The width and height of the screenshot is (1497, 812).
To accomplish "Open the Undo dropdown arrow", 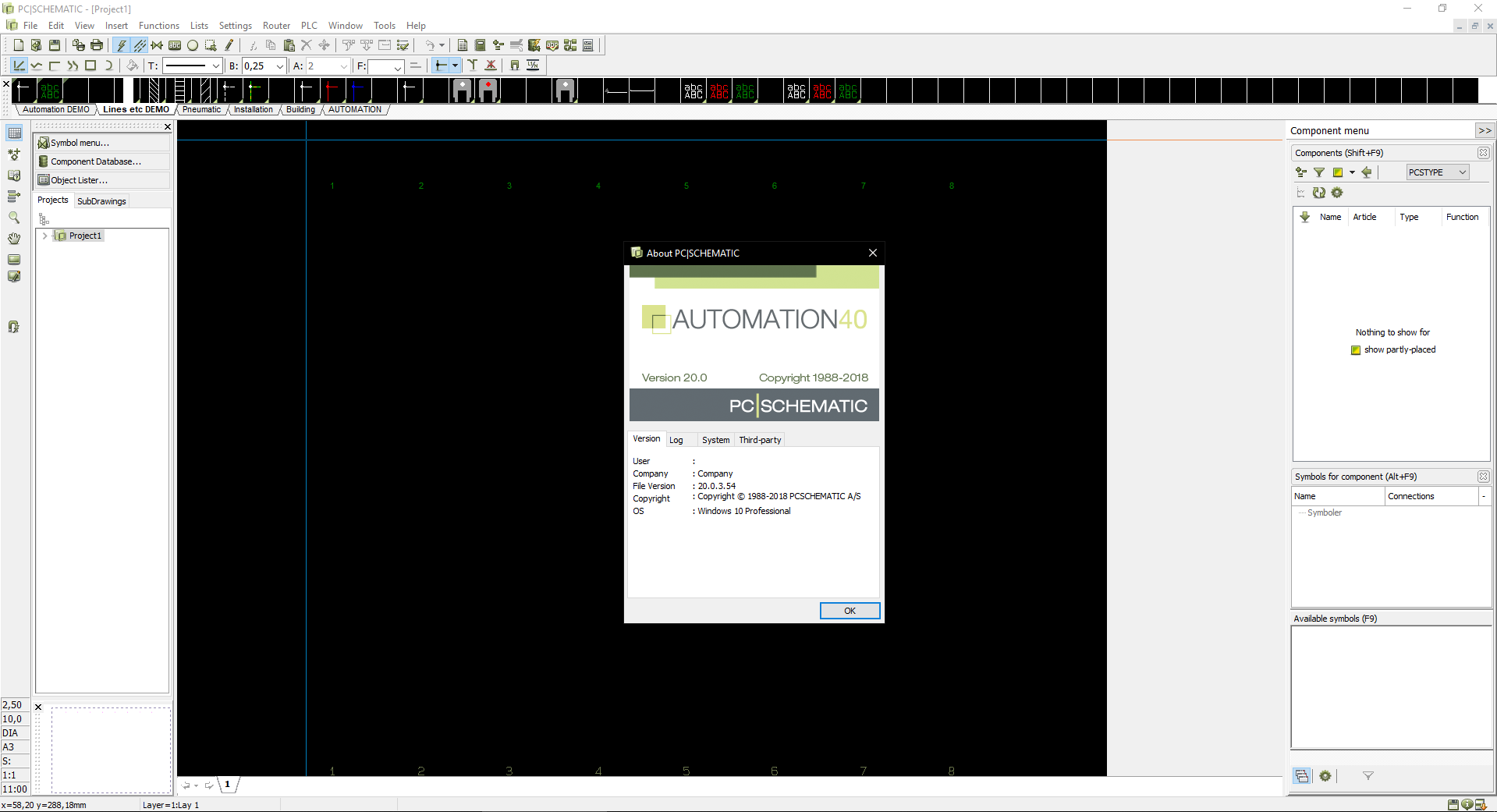I will point(442,45).
